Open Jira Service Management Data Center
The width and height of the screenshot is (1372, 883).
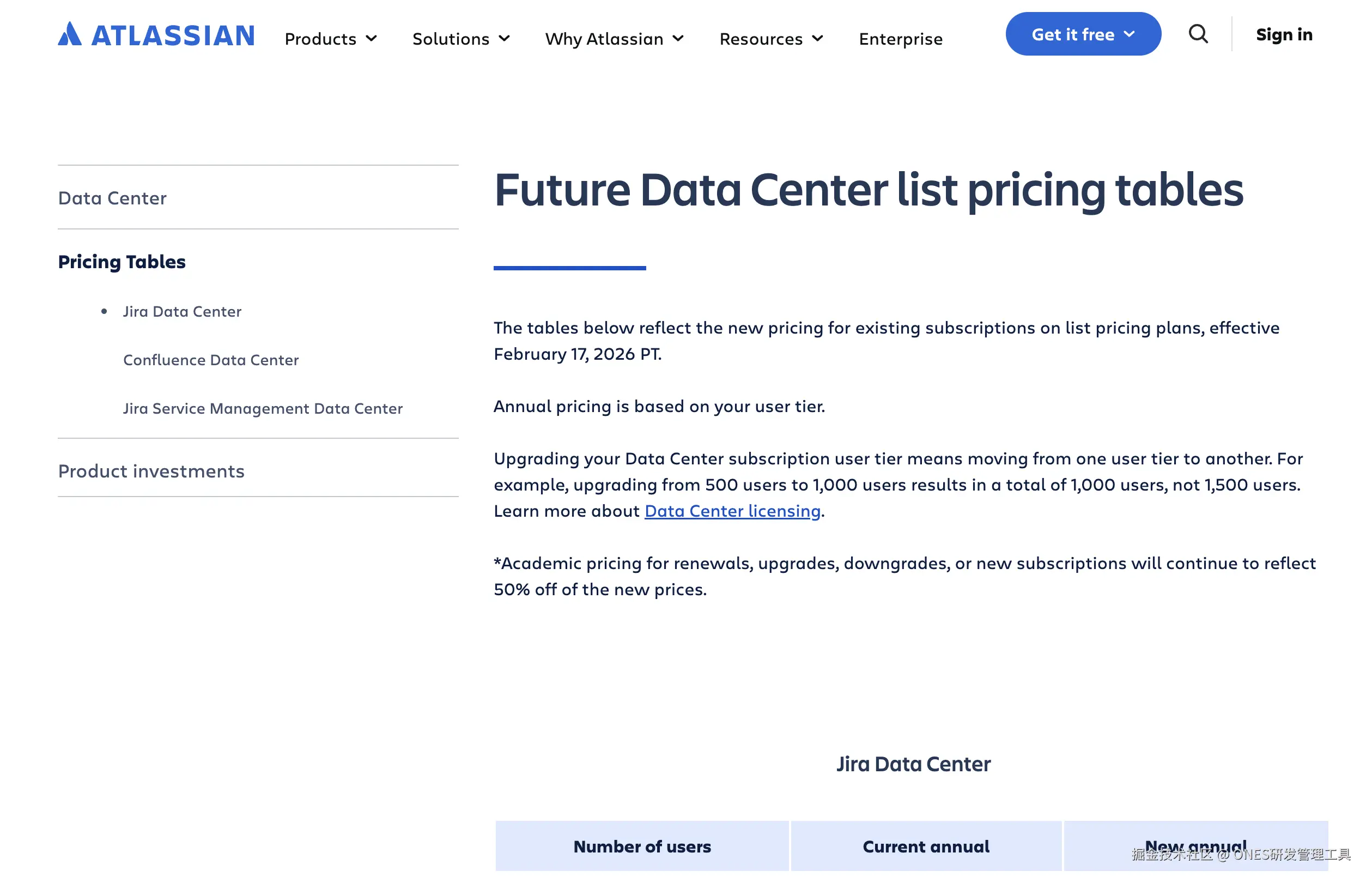pyautogui.click(x=263, y=408)
